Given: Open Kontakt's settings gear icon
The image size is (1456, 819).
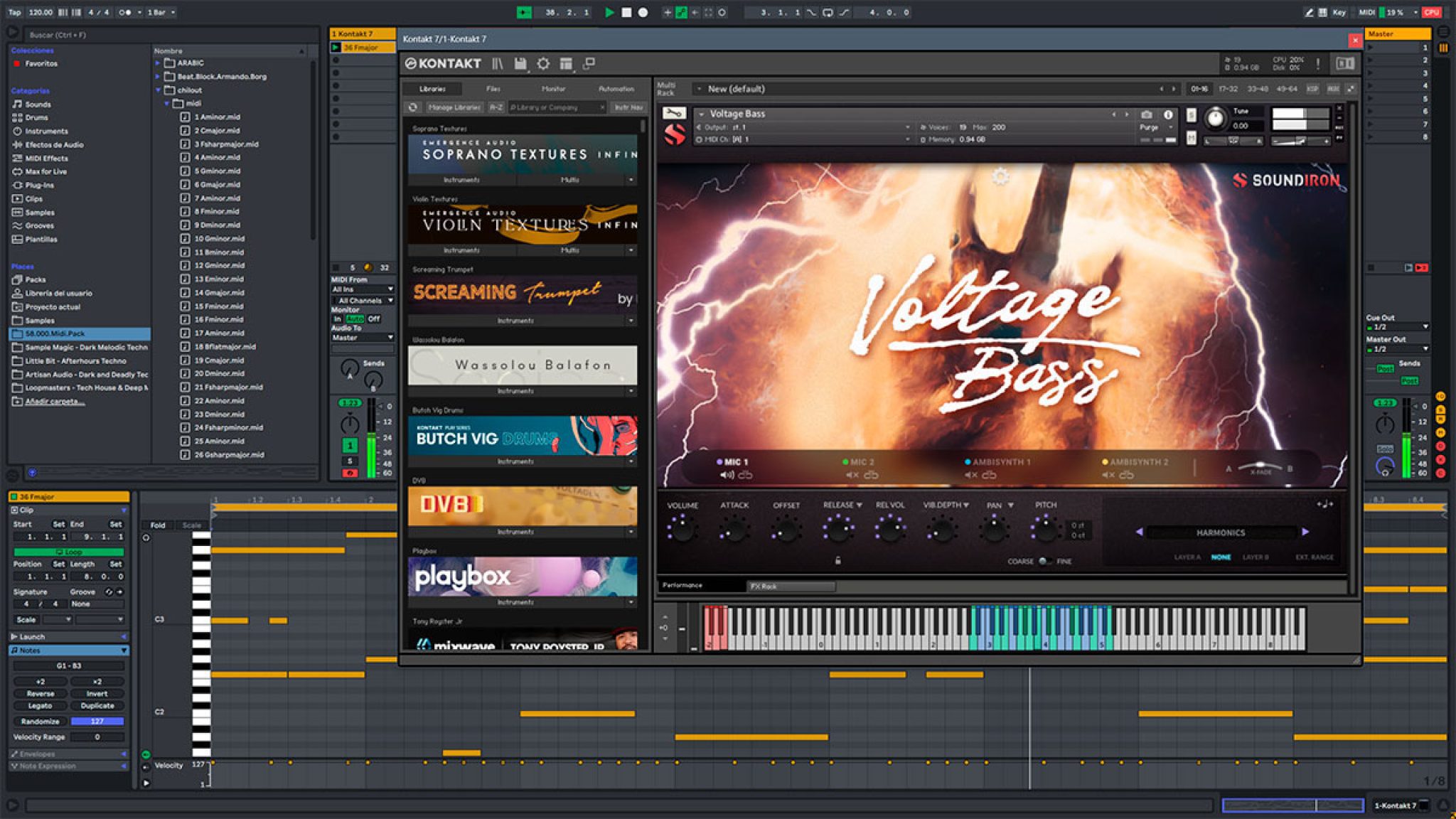Looking at the screenshot, I should pyautogui.click(x=544, y=63).
